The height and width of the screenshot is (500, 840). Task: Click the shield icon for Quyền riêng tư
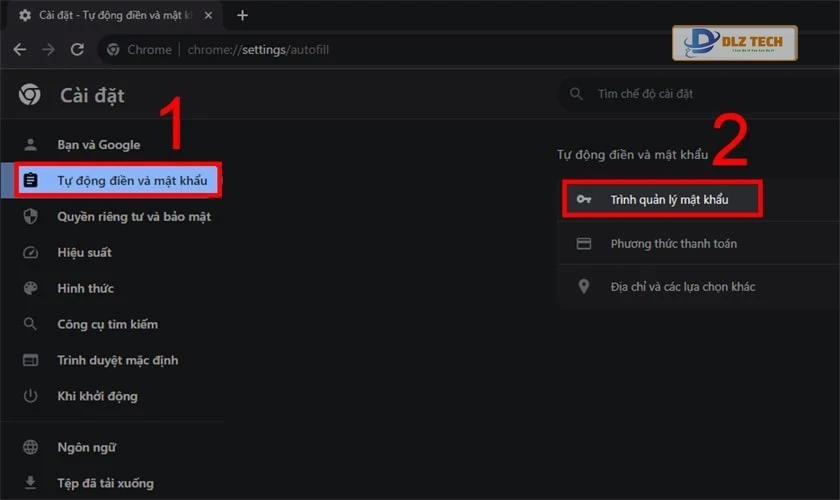click(x=30, y=216)
